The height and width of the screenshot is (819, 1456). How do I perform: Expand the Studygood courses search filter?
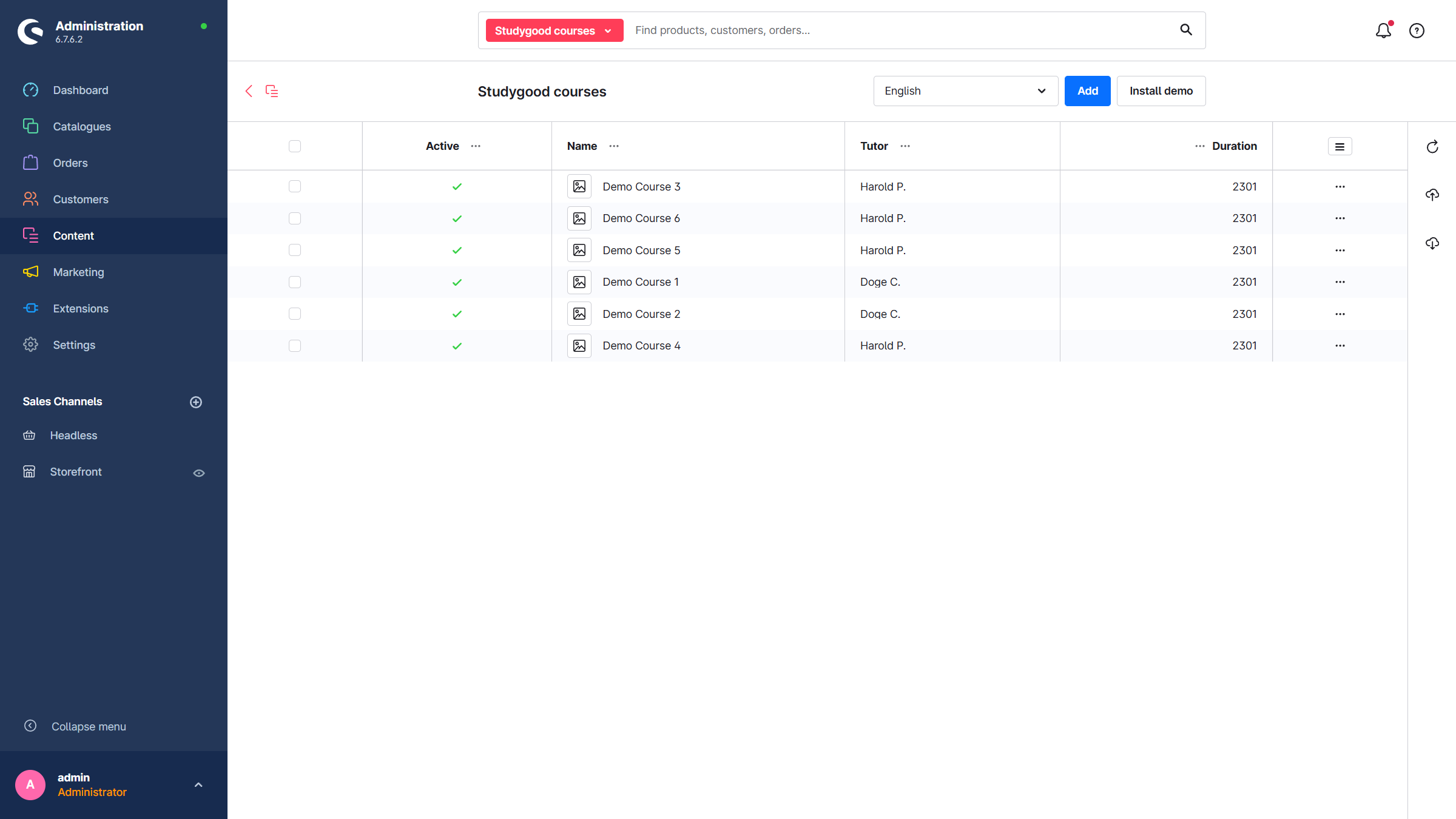point(554,30)
